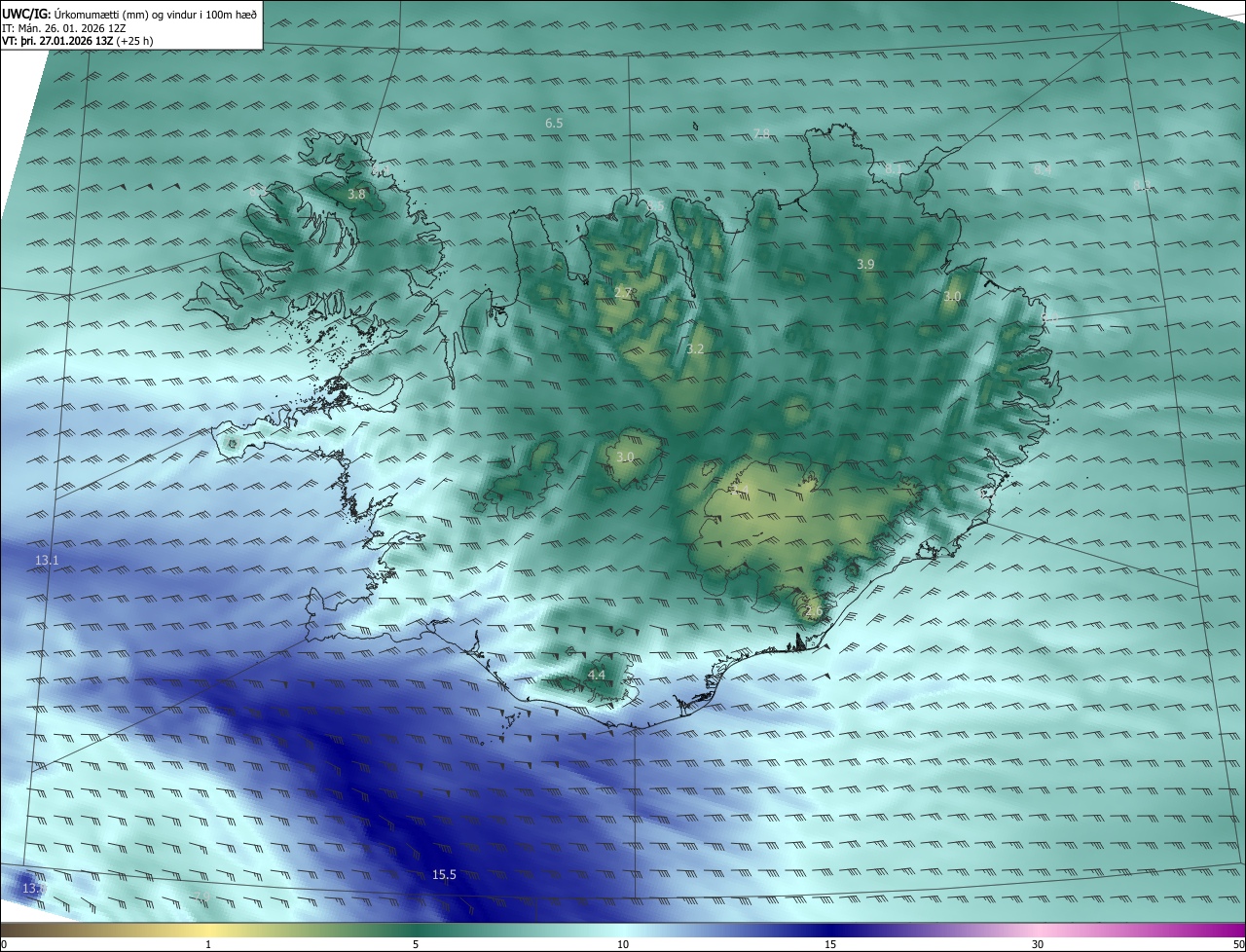This screenshot has width=1246, height=952.
Task: Click the 7.8 value label on the map
Action: pyautogui.click(x=761, y=133)
